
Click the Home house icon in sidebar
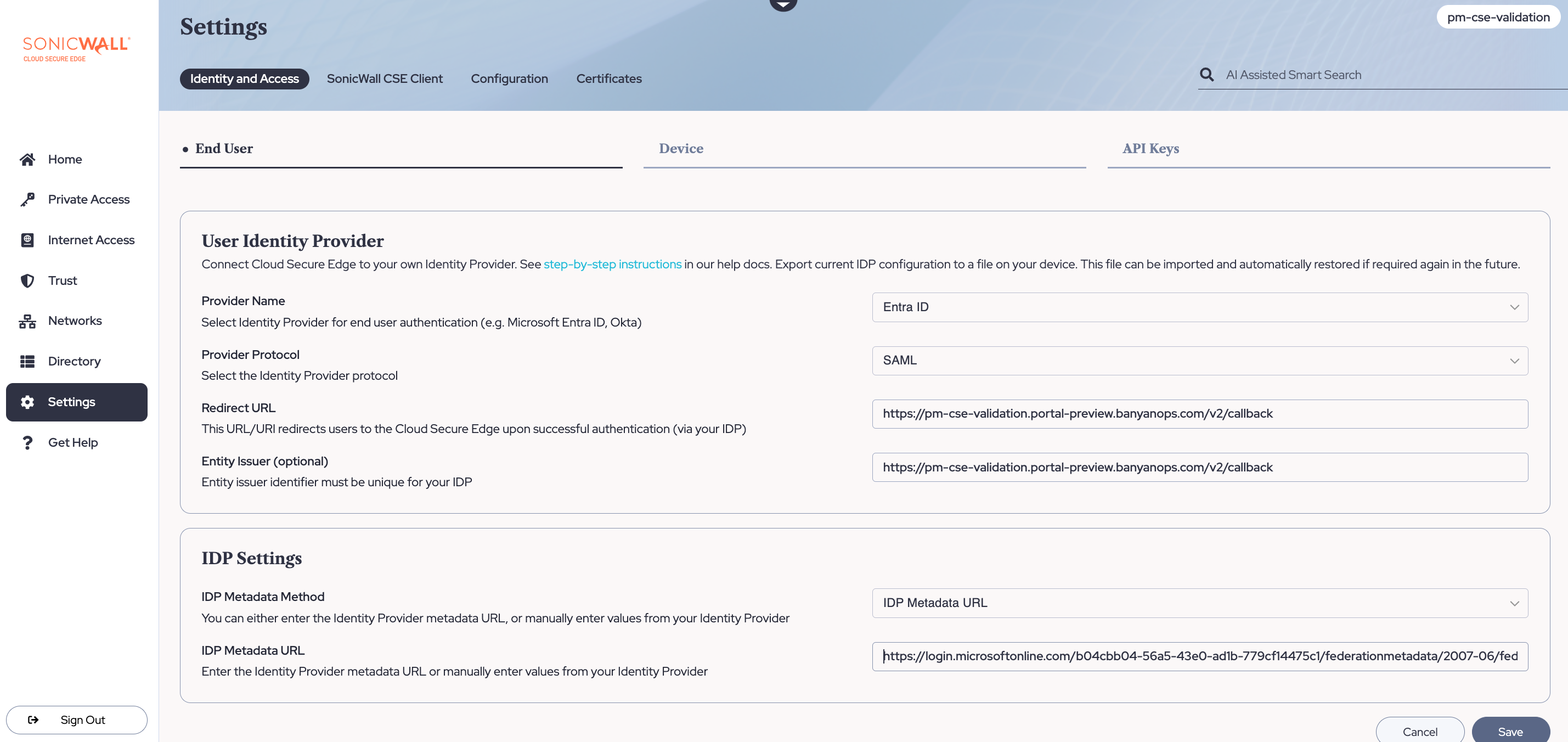(27, 160)
